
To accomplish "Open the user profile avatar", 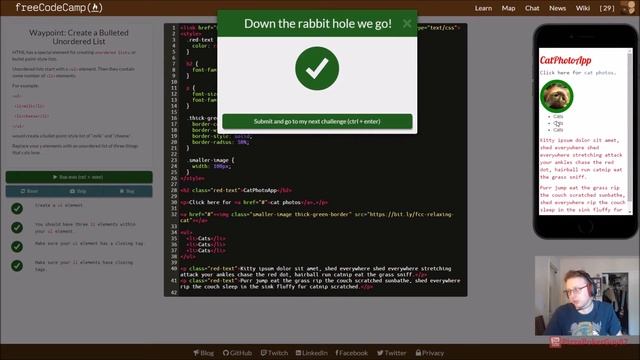I will 628,8.
